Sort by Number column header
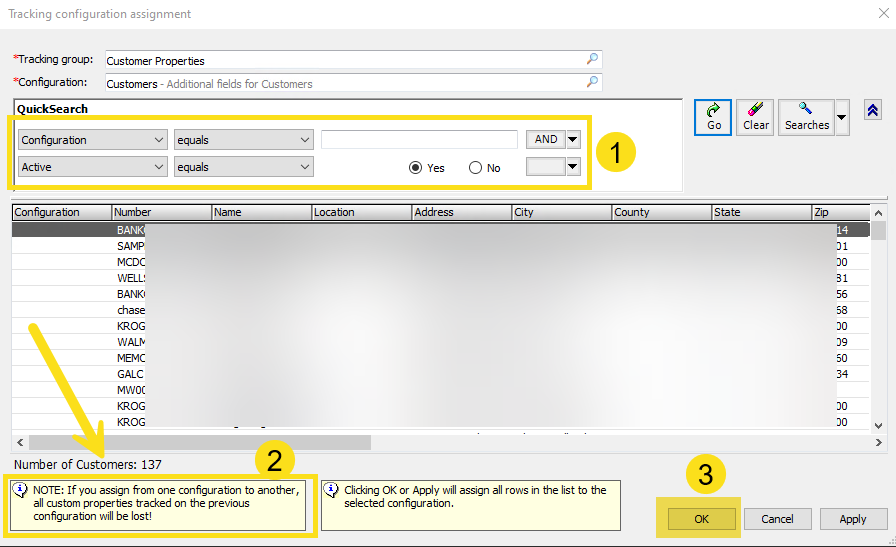The width and height of the screenshot is (896, 547). pyautogui.click(x=162, y=212)
